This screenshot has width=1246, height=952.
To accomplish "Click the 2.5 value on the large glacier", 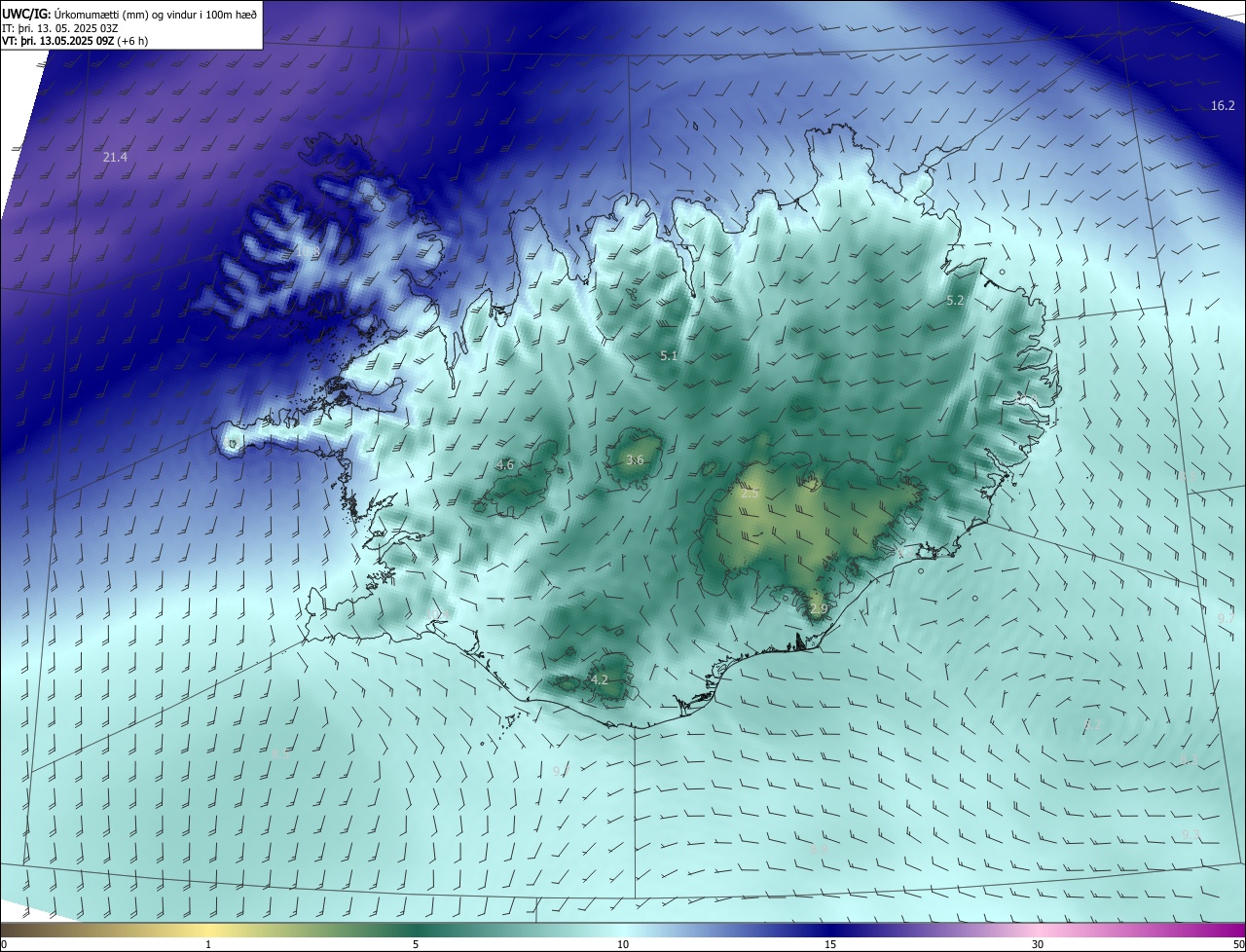I will coord(750,494).
